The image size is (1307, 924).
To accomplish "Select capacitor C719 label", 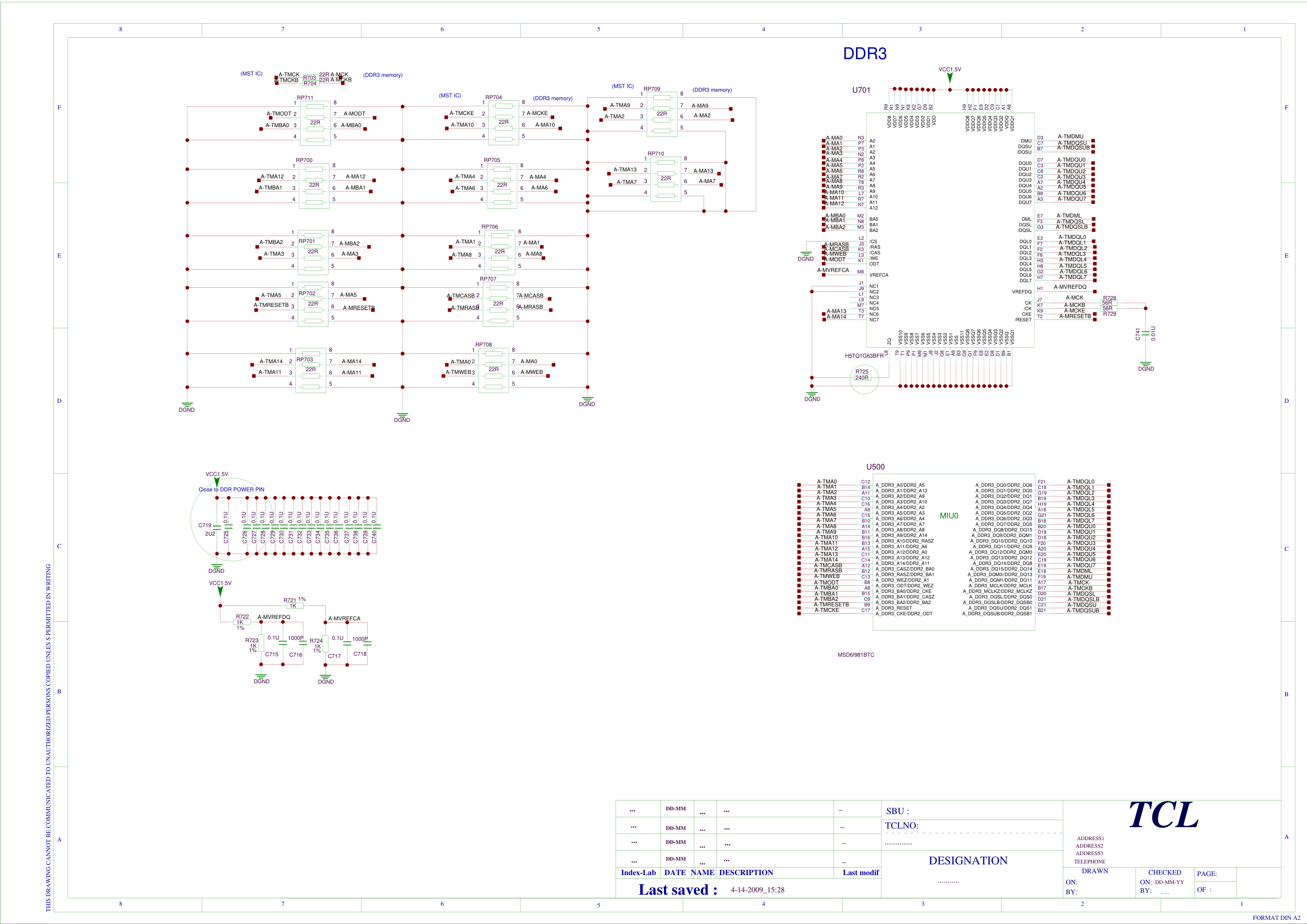I will pyautogui.click(x=205, y=526).
